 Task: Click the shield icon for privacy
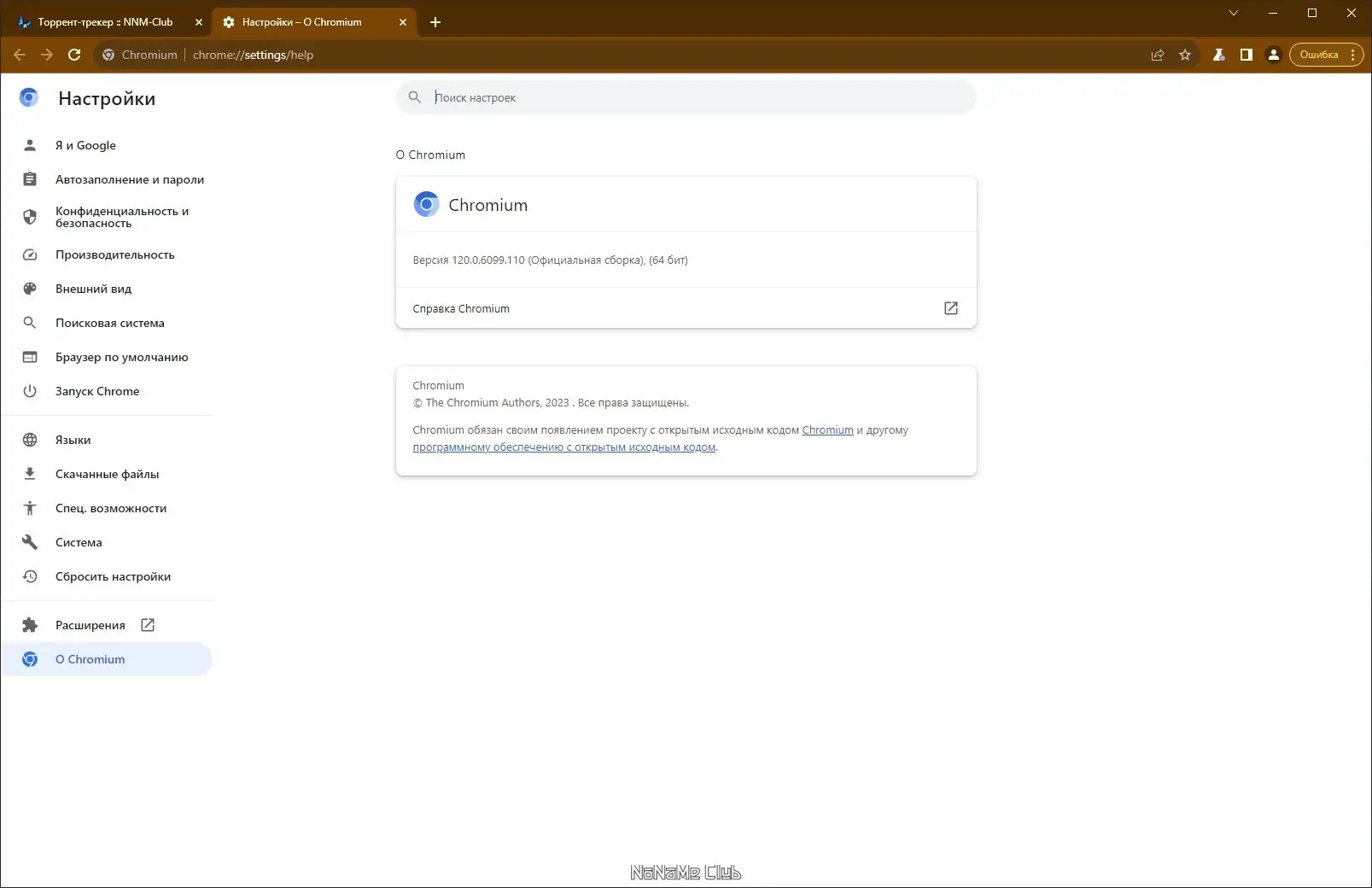(x=30, y=217)
